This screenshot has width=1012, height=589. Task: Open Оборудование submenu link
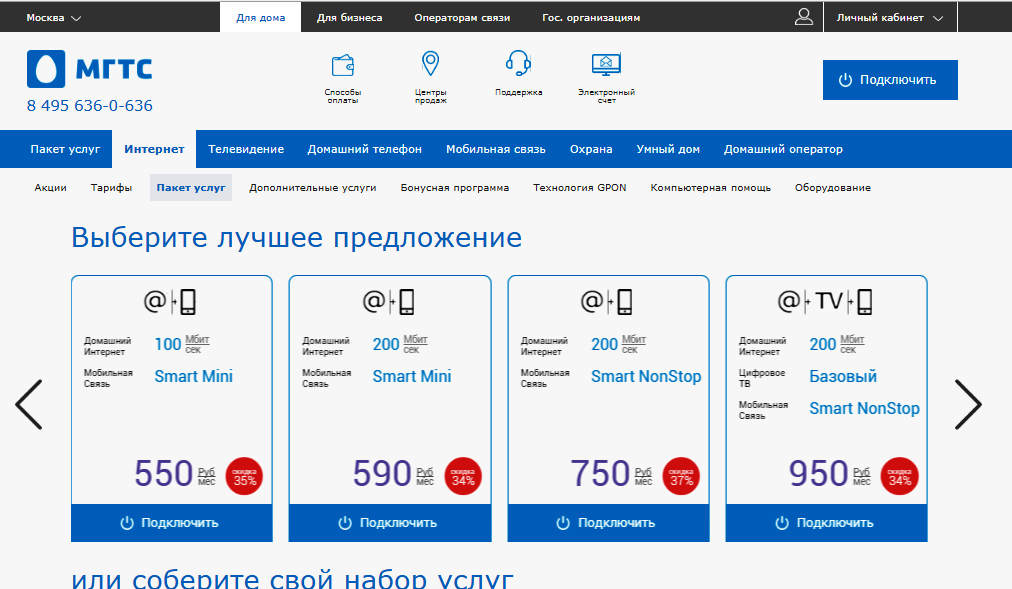tap(833, 188)
